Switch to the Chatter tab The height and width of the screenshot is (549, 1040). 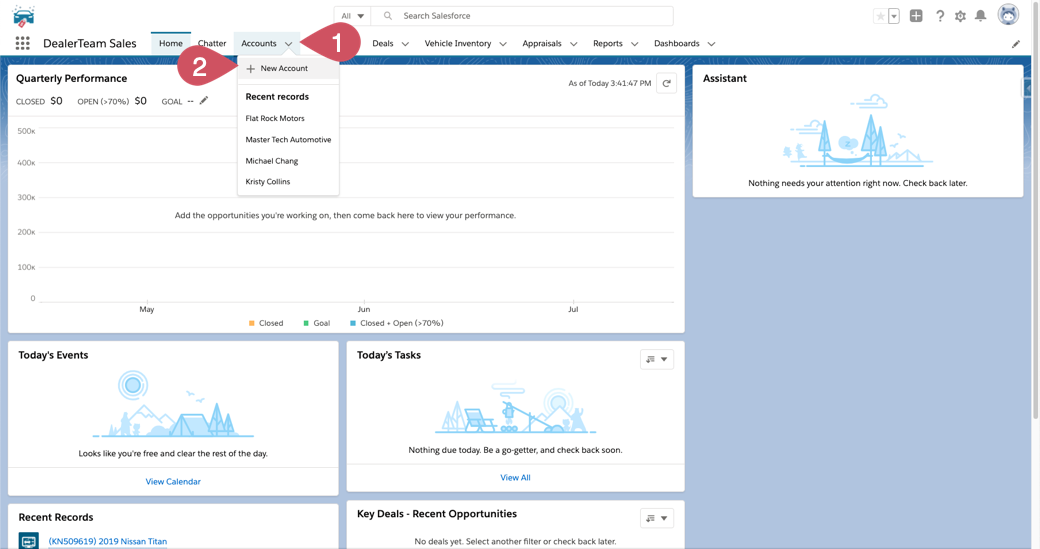[212, 44]
